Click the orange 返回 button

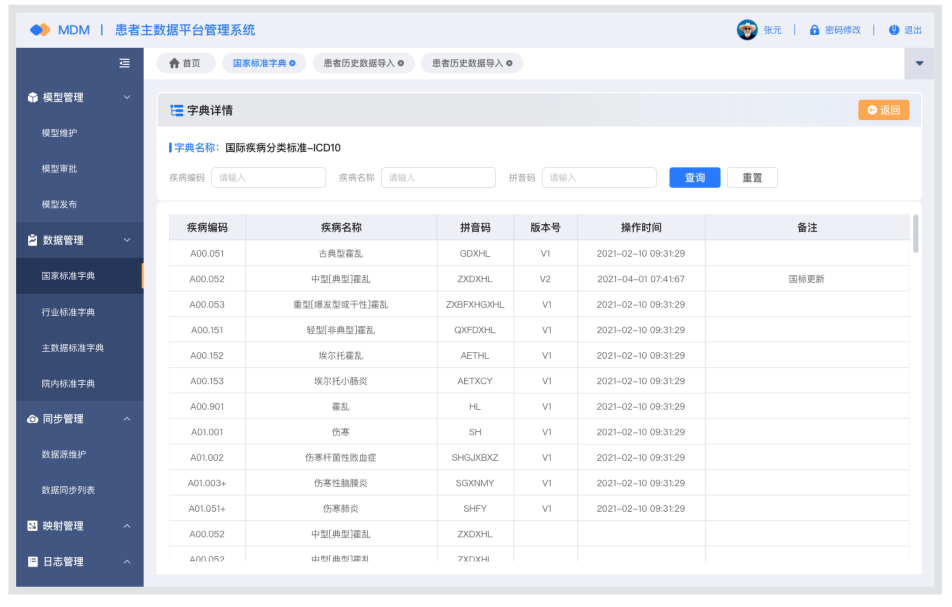coord(883,110)
